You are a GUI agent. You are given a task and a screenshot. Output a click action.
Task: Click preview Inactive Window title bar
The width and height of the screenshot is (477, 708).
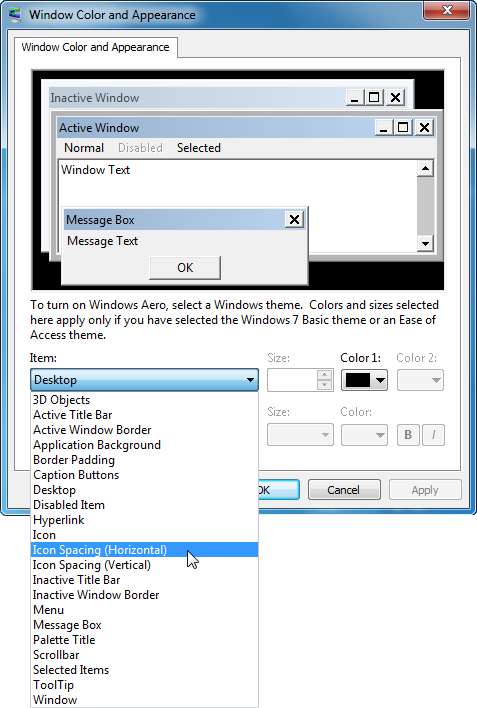point(196,98)
